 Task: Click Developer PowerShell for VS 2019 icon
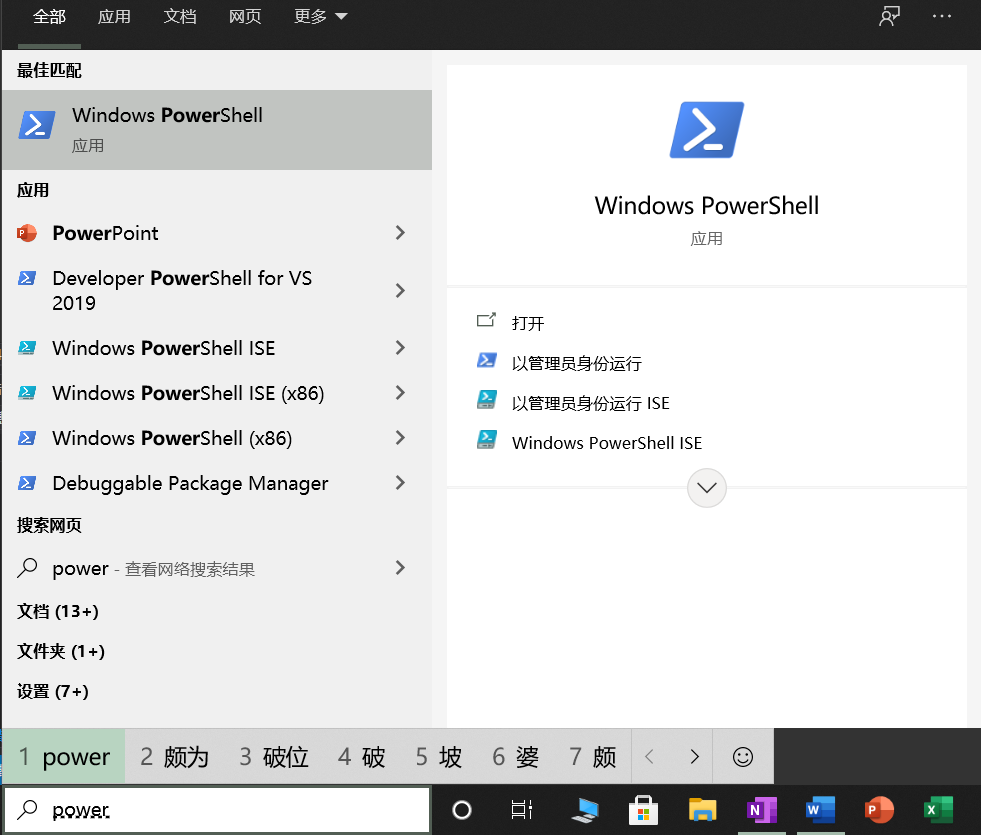pyautogui.click(x=27, y=278)
